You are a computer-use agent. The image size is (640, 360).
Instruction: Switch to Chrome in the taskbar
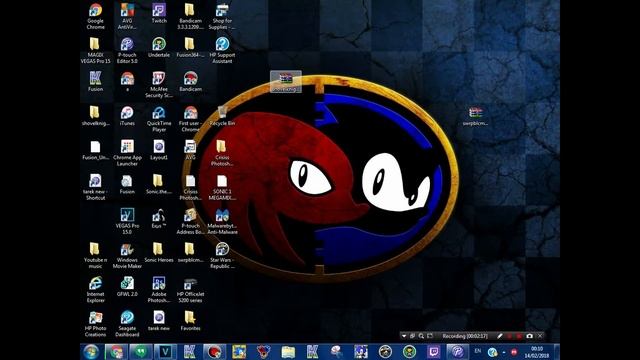tap(116, 351)
